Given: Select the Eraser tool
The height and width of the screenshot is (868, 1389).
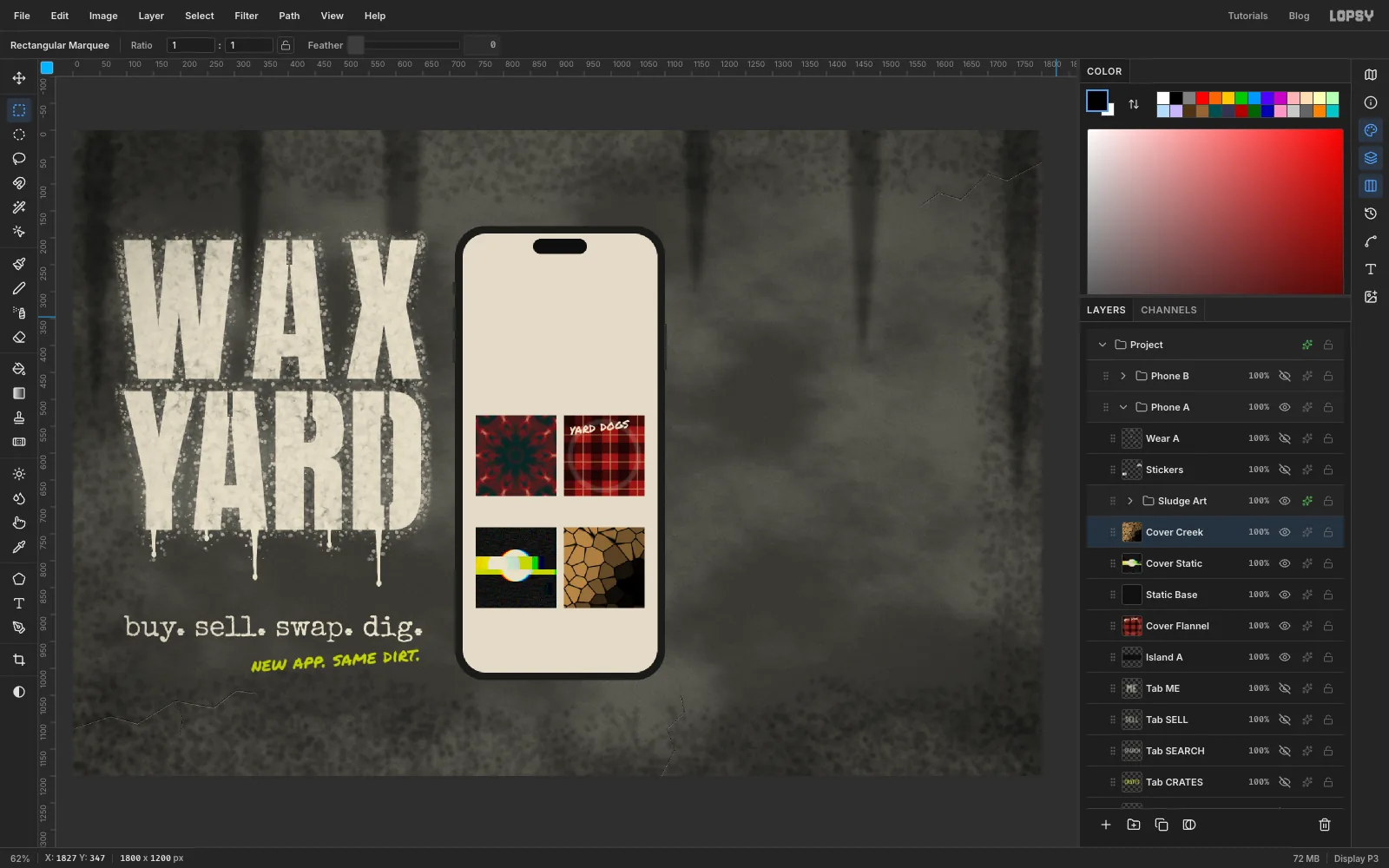Looking at the screenshot, I should [19, 337].
